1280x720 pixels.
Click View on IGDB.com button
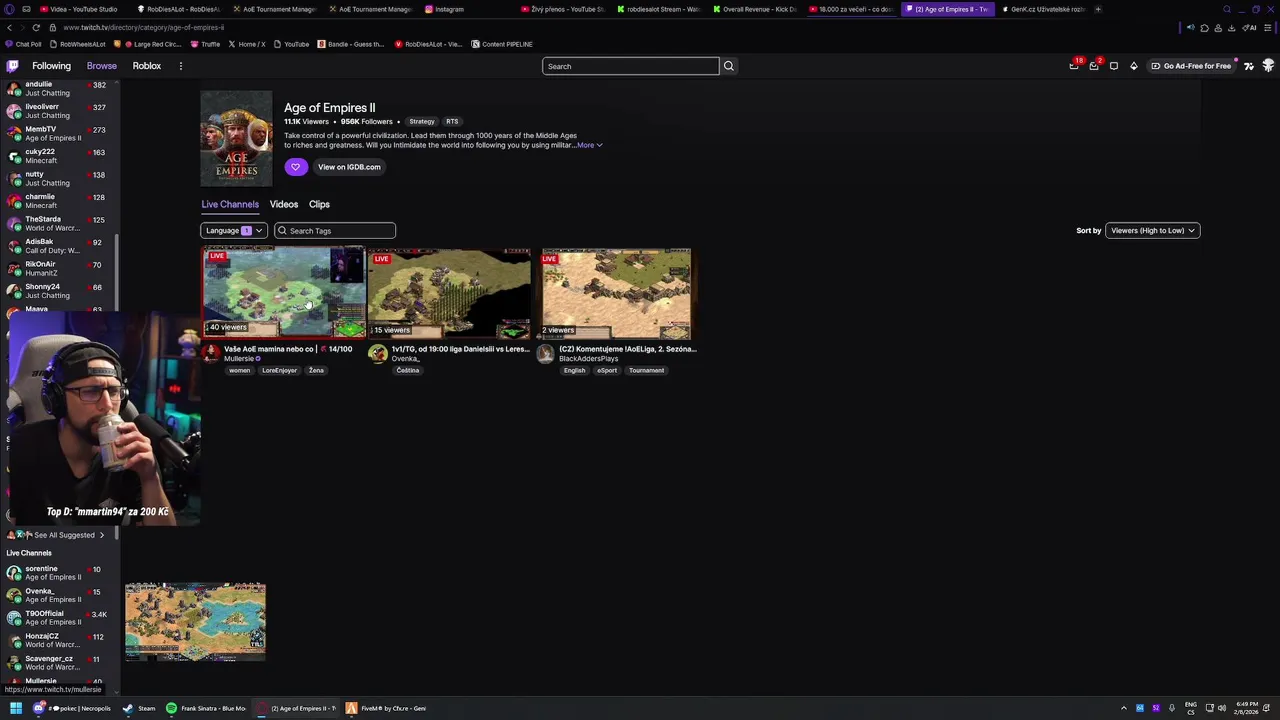[x=349, y=167]
